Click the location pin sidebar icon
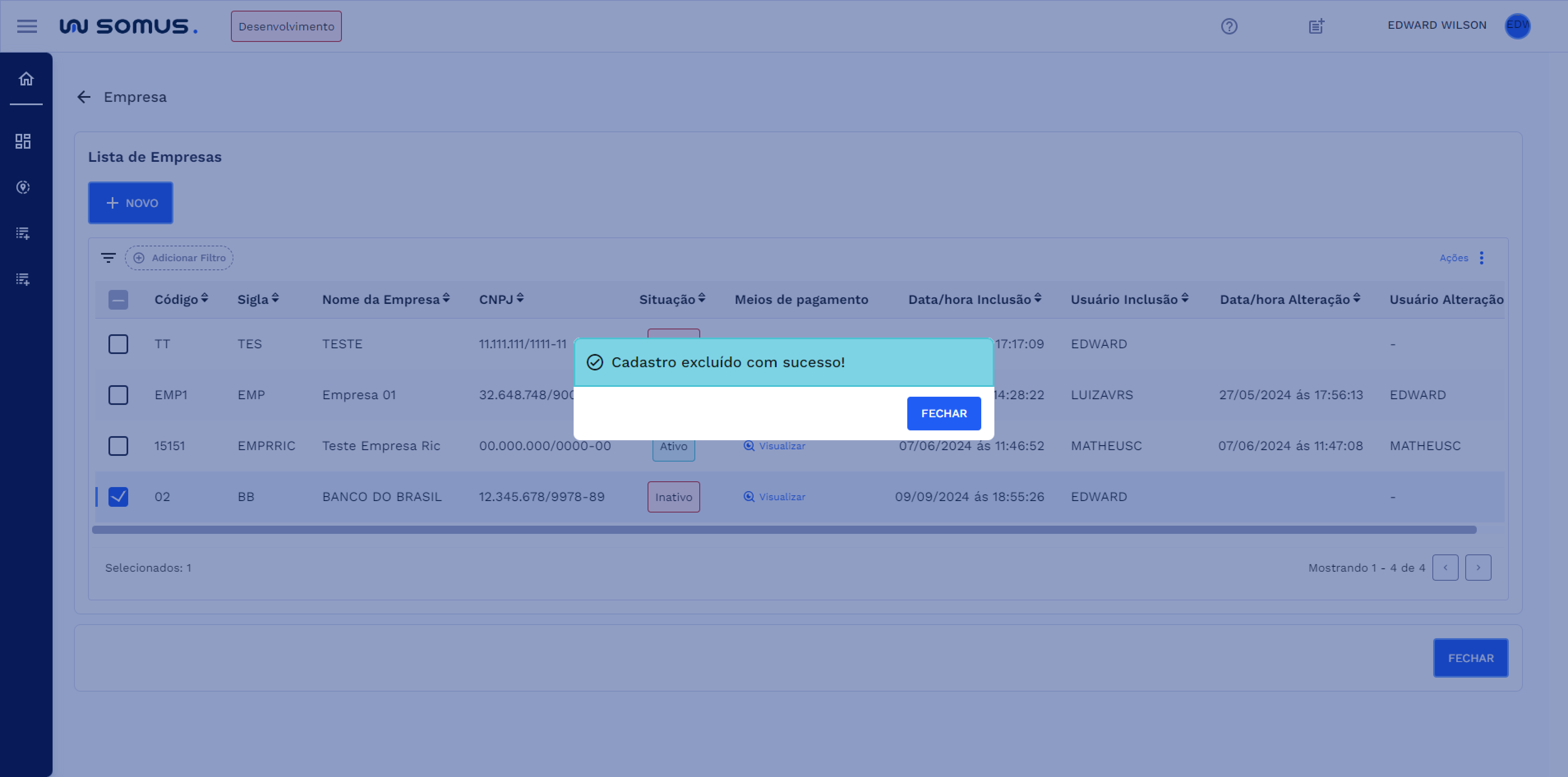Viewport: 1568px width, 777px height. (x=23, y=187)
